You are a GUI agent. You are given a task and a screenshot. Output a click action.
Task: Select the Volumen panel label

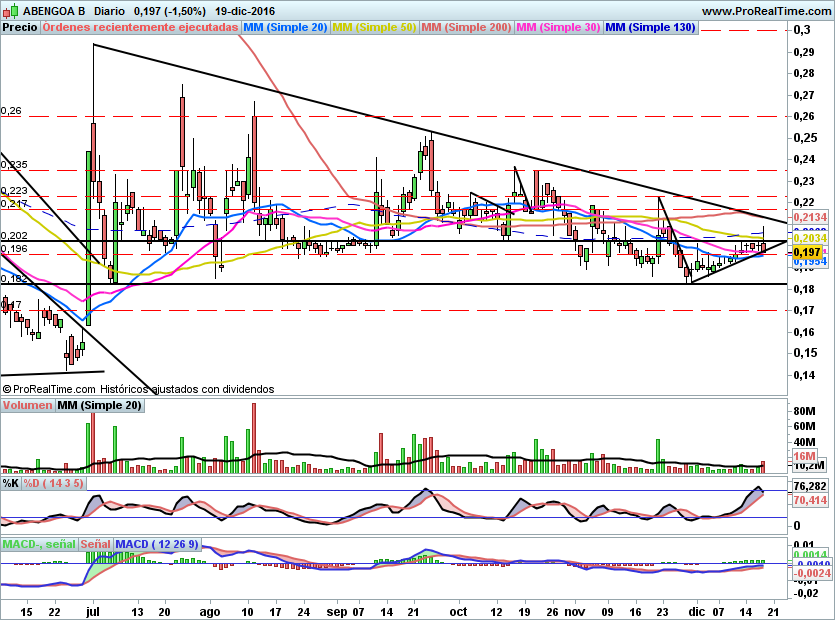[28, 405]
